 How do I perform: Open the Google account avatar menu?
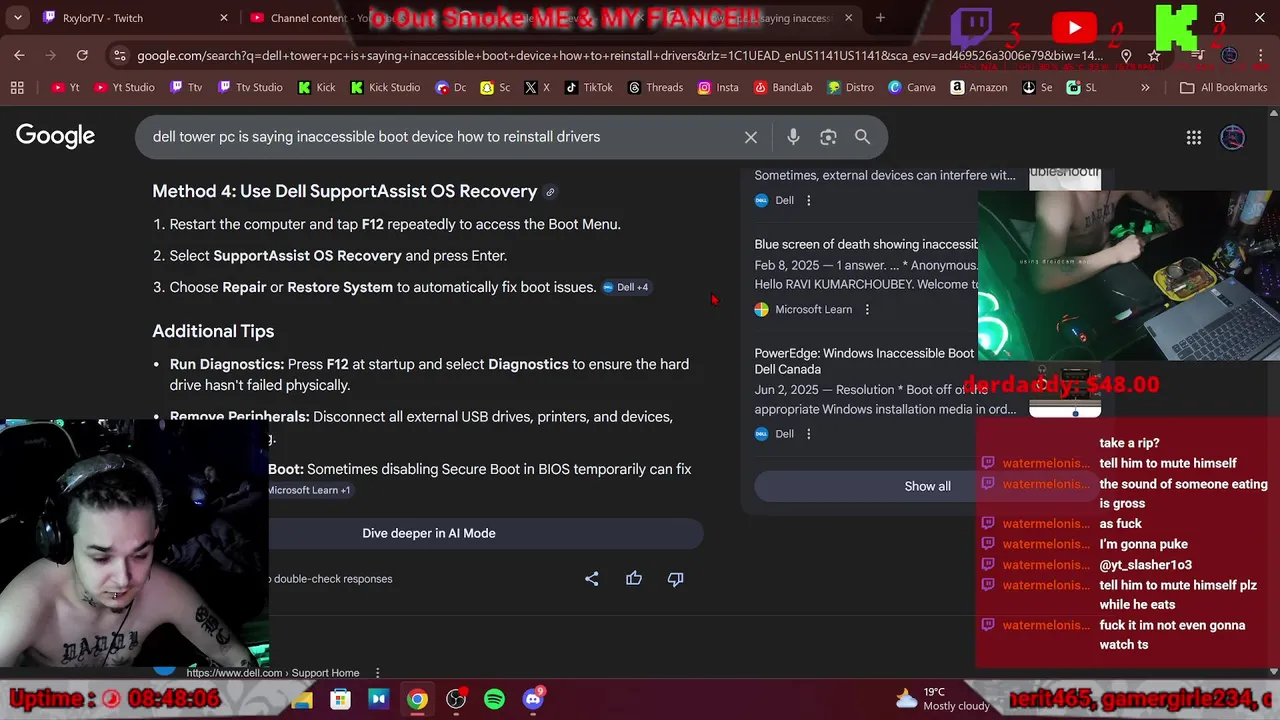pyautogui.click(x=1233, y=138)
